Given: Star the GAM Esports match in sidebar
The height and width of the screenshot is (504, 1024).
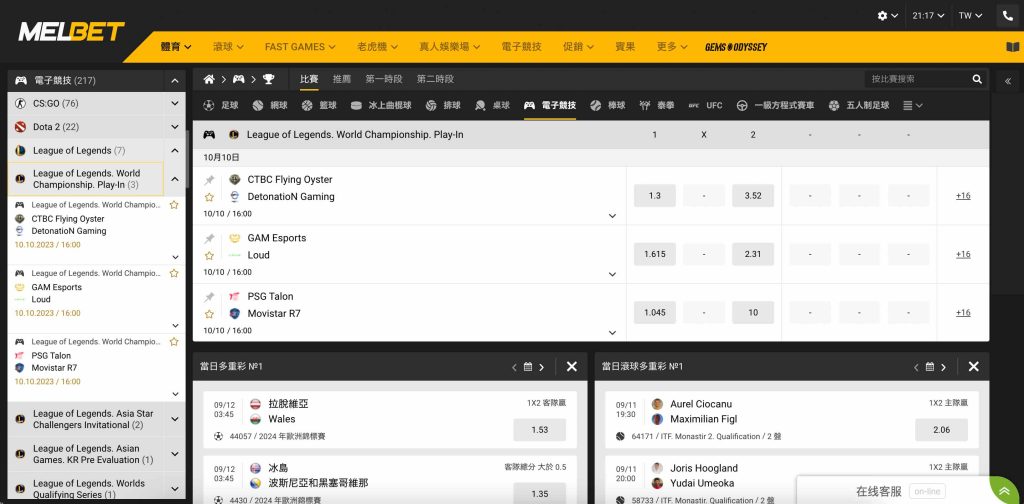Looking at the screenshot, I should [174, 273].
